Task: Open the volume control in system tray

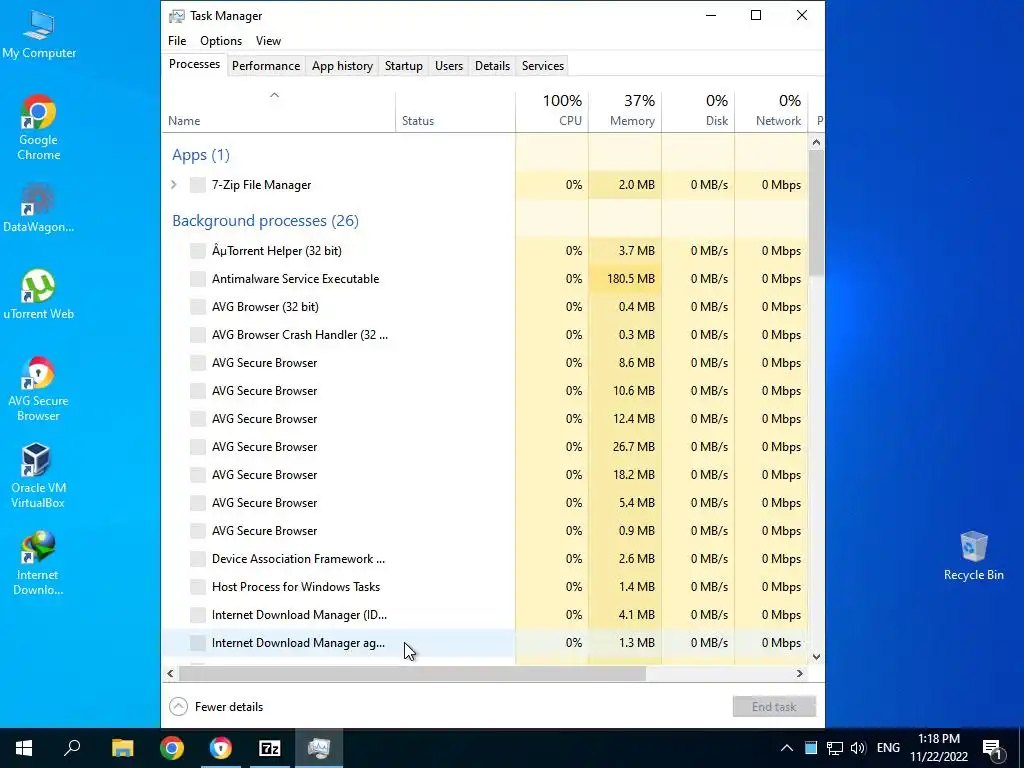Action: [858, 748]
